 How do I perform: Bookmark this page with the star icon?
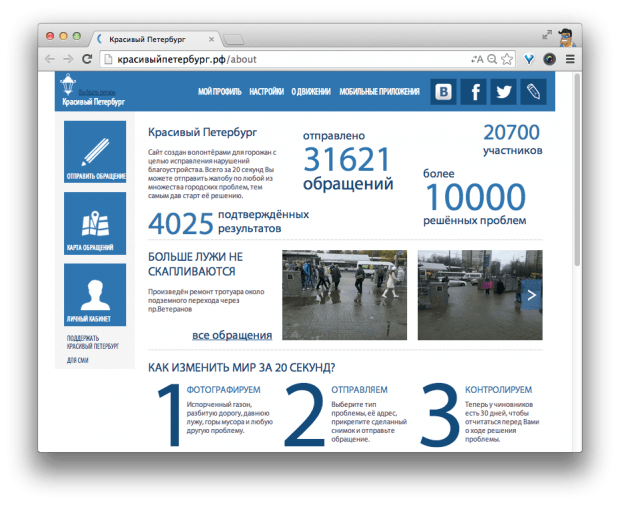click(508, 59)
